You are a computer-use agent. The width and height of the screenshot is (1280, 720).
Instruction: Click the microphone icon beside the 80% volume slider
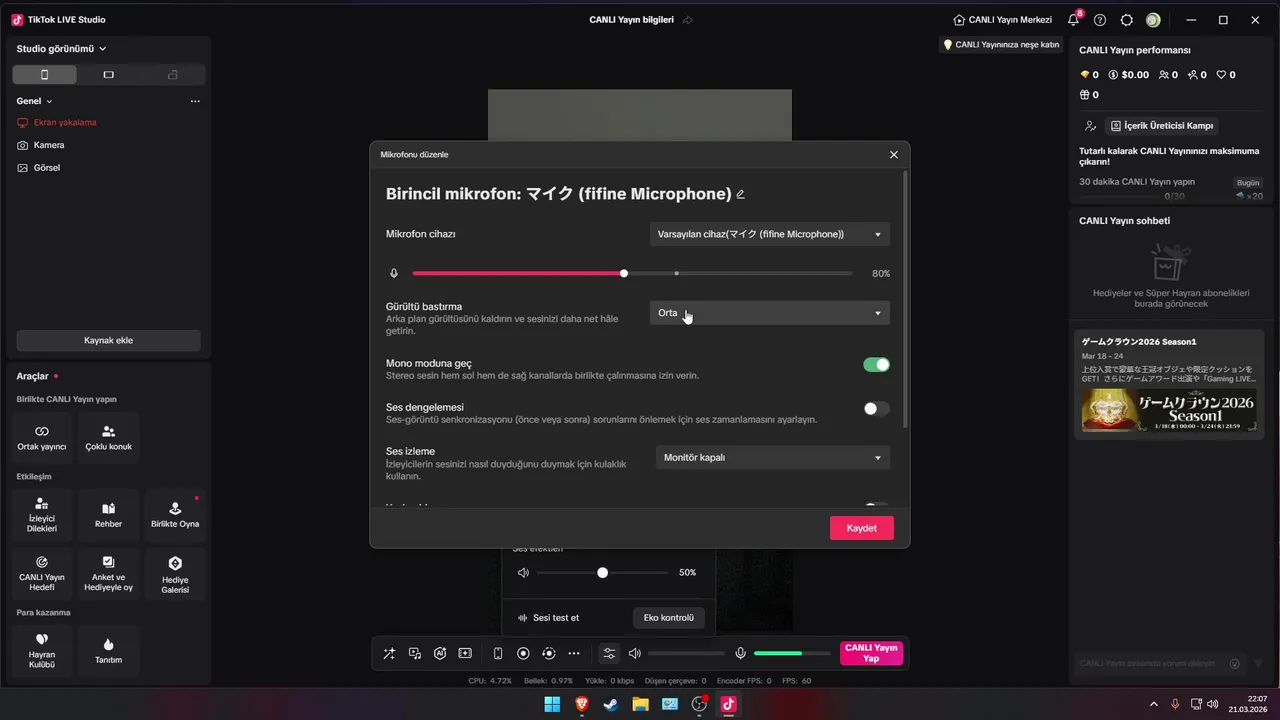394,273
